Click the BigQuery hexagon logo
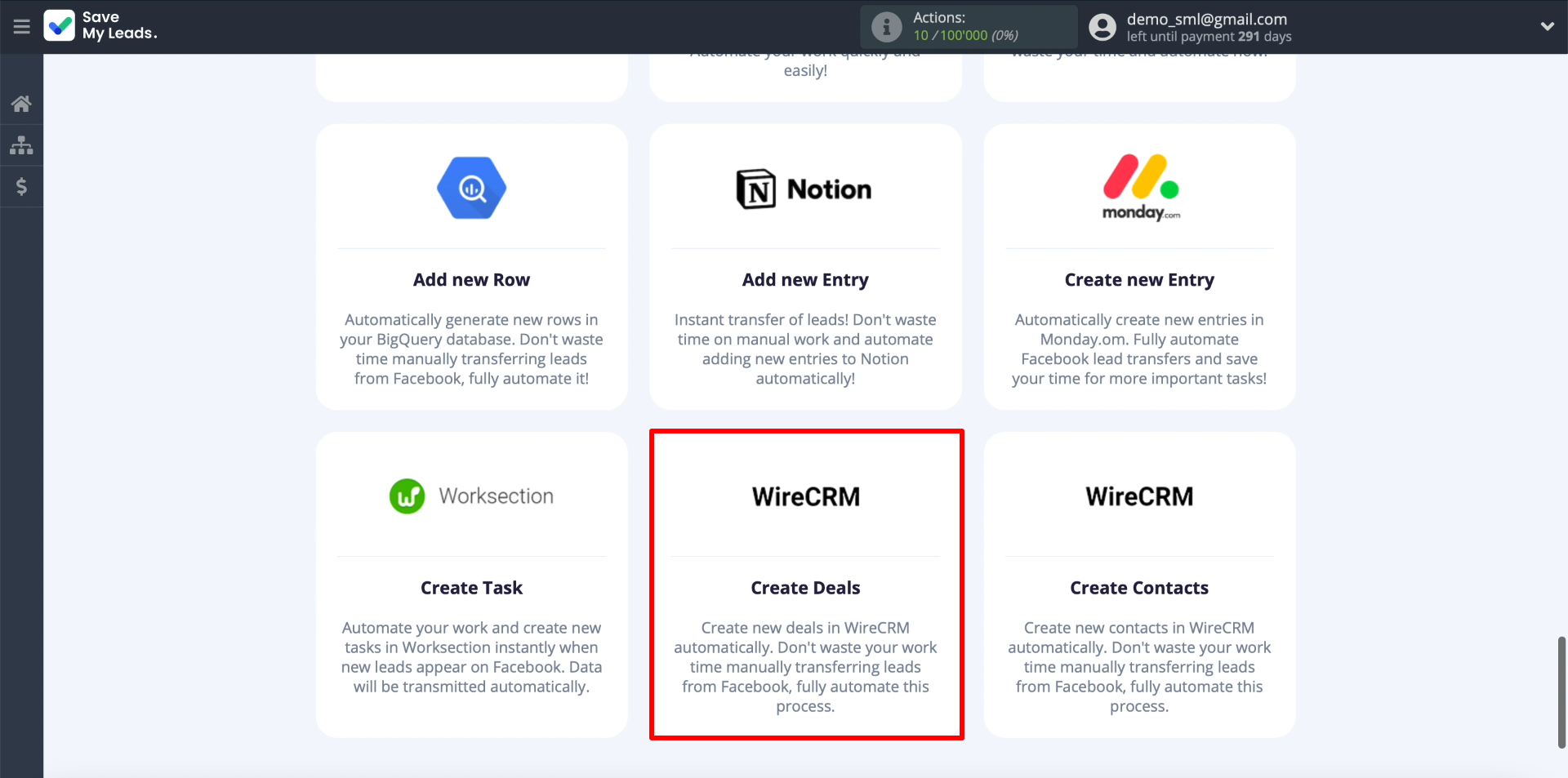Screen dimensions: 1568x778 click(471, 188)
